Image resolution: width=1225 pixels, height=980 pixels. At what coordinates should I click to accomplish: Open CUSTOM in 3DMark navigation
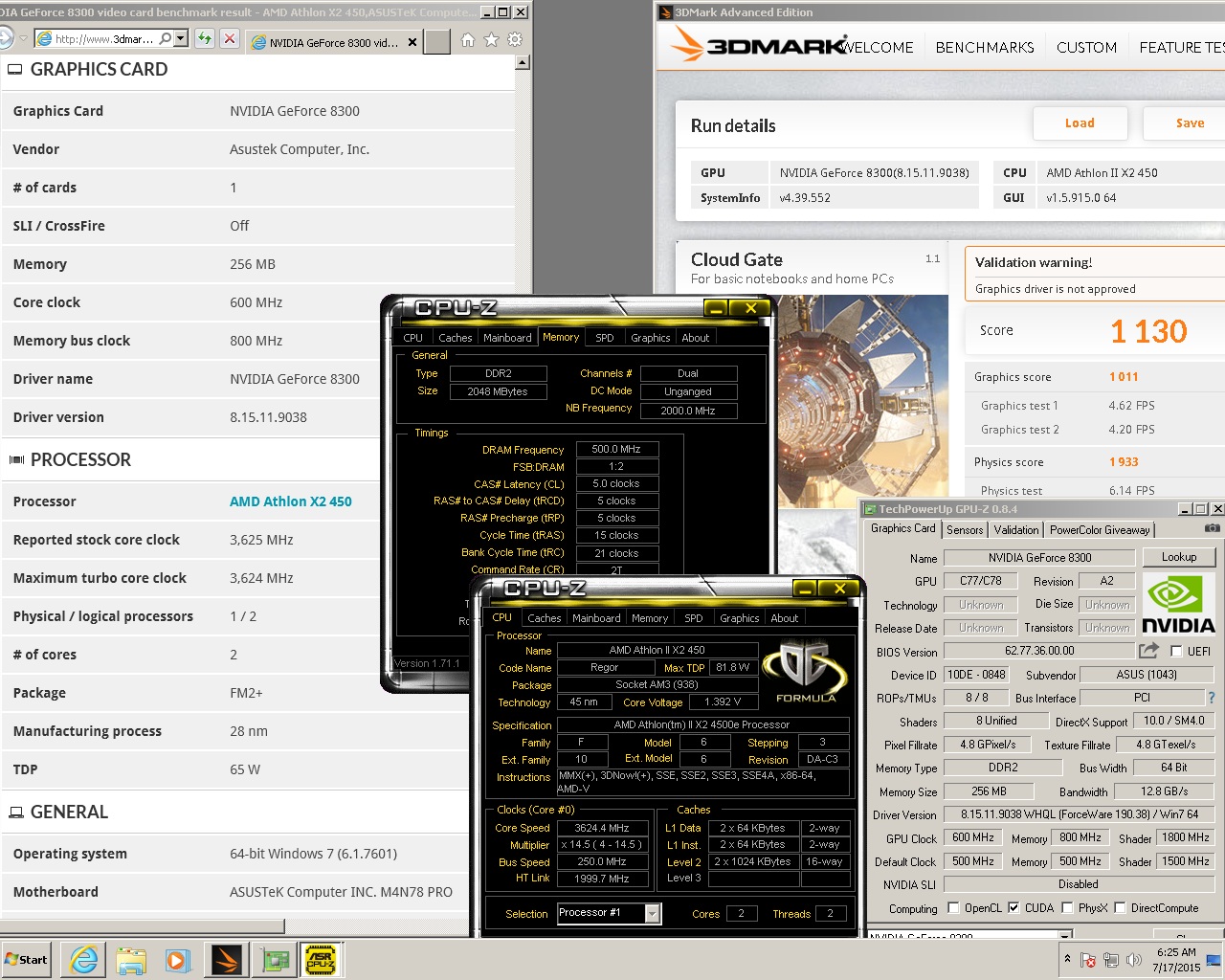(x=1086, y=47)
